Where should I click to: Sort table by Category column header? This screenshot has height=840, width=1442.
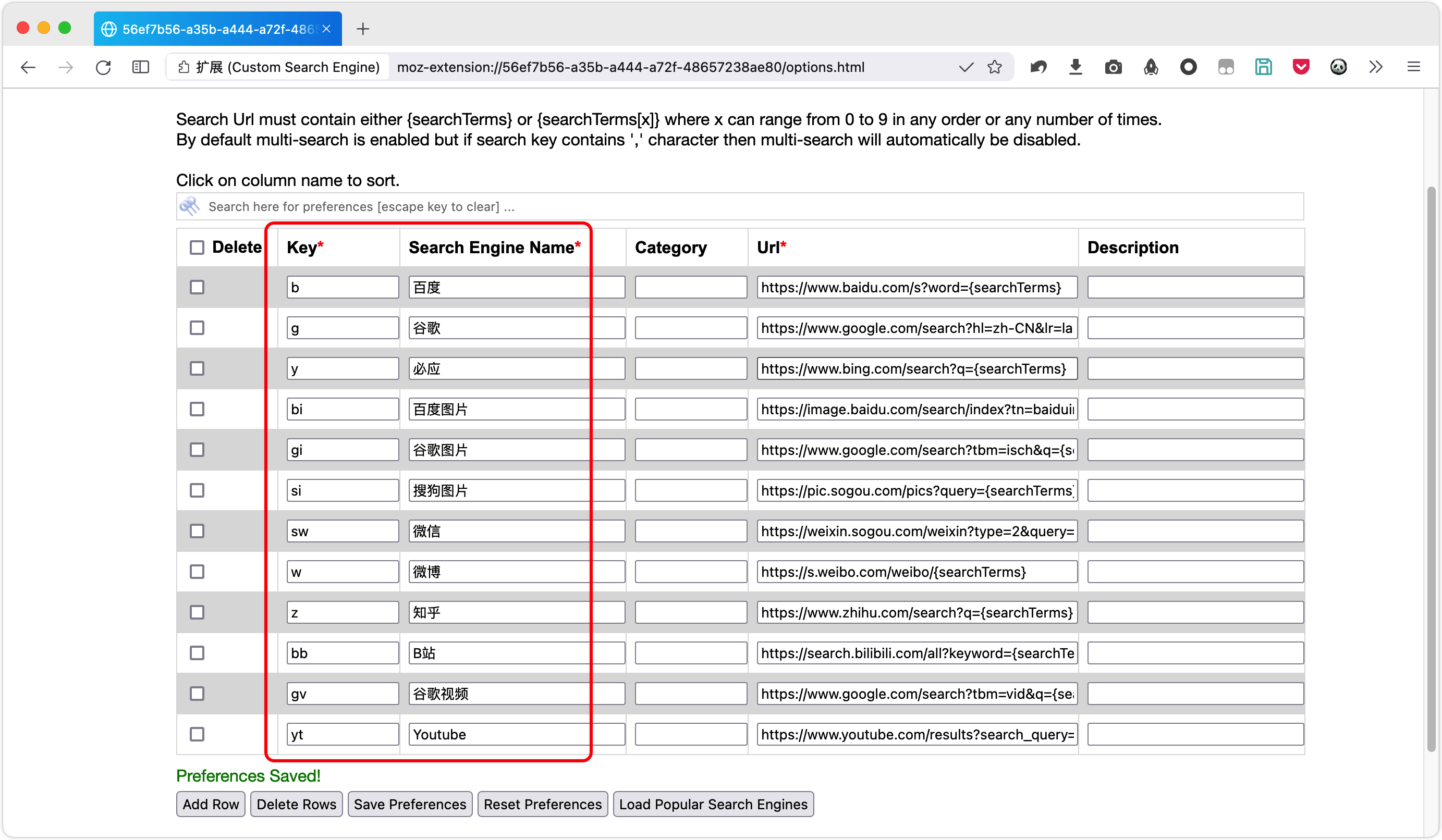670,248
